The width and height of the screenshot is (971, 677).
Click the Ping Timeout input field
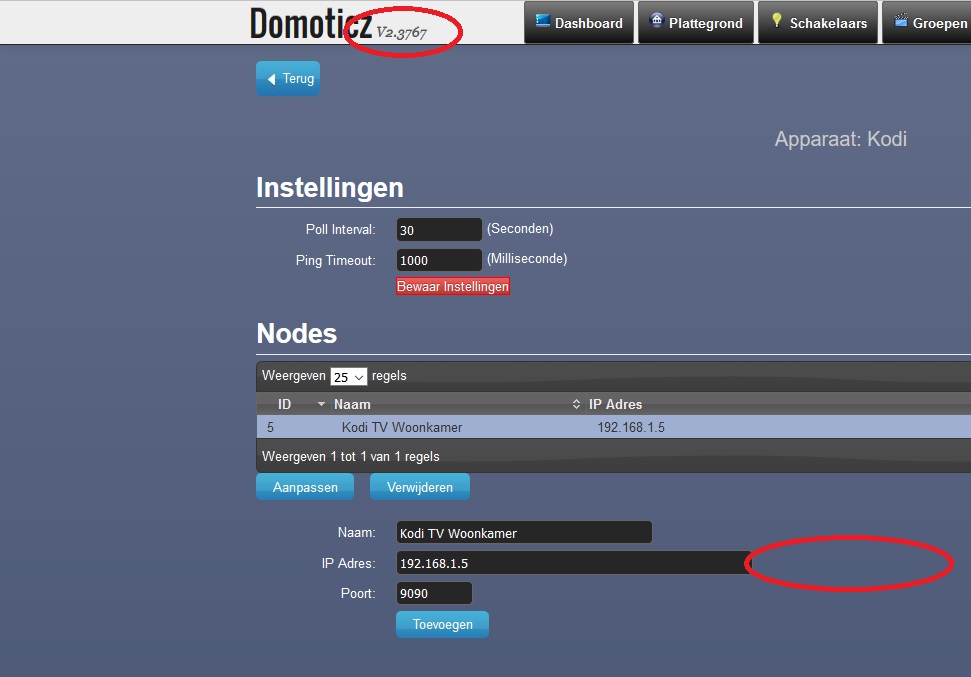[439, 260]
